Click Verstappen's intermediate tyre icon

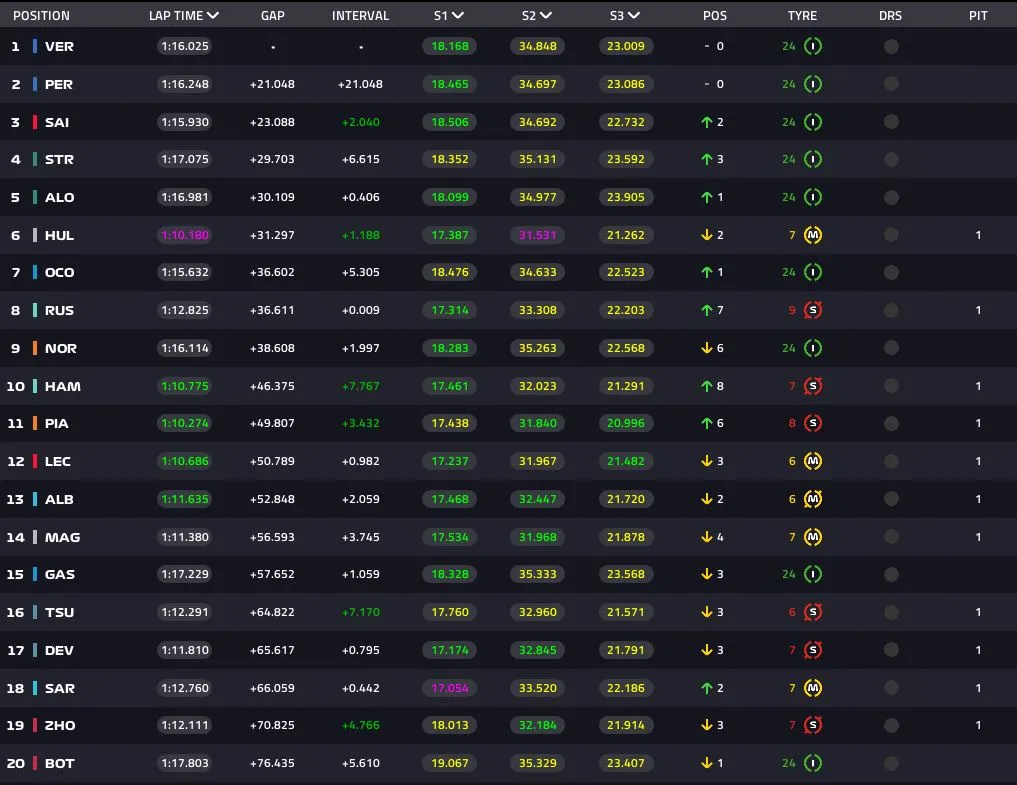tap(814, 47)
